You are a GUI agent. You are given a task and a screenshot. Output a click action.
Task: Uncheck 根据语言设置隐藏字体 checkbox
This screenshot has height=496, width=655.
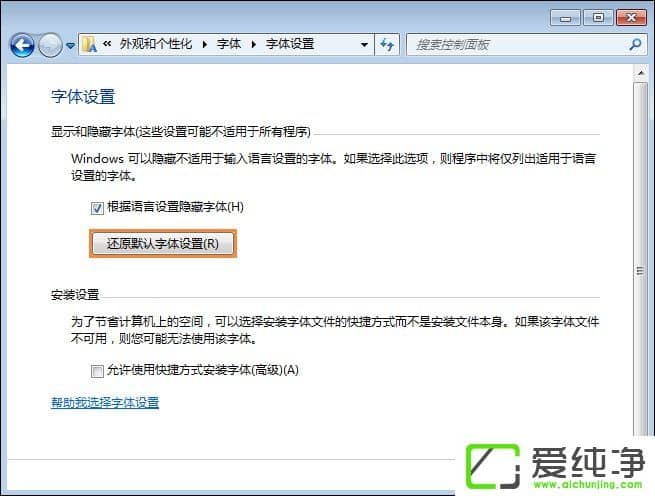(97, 208)
